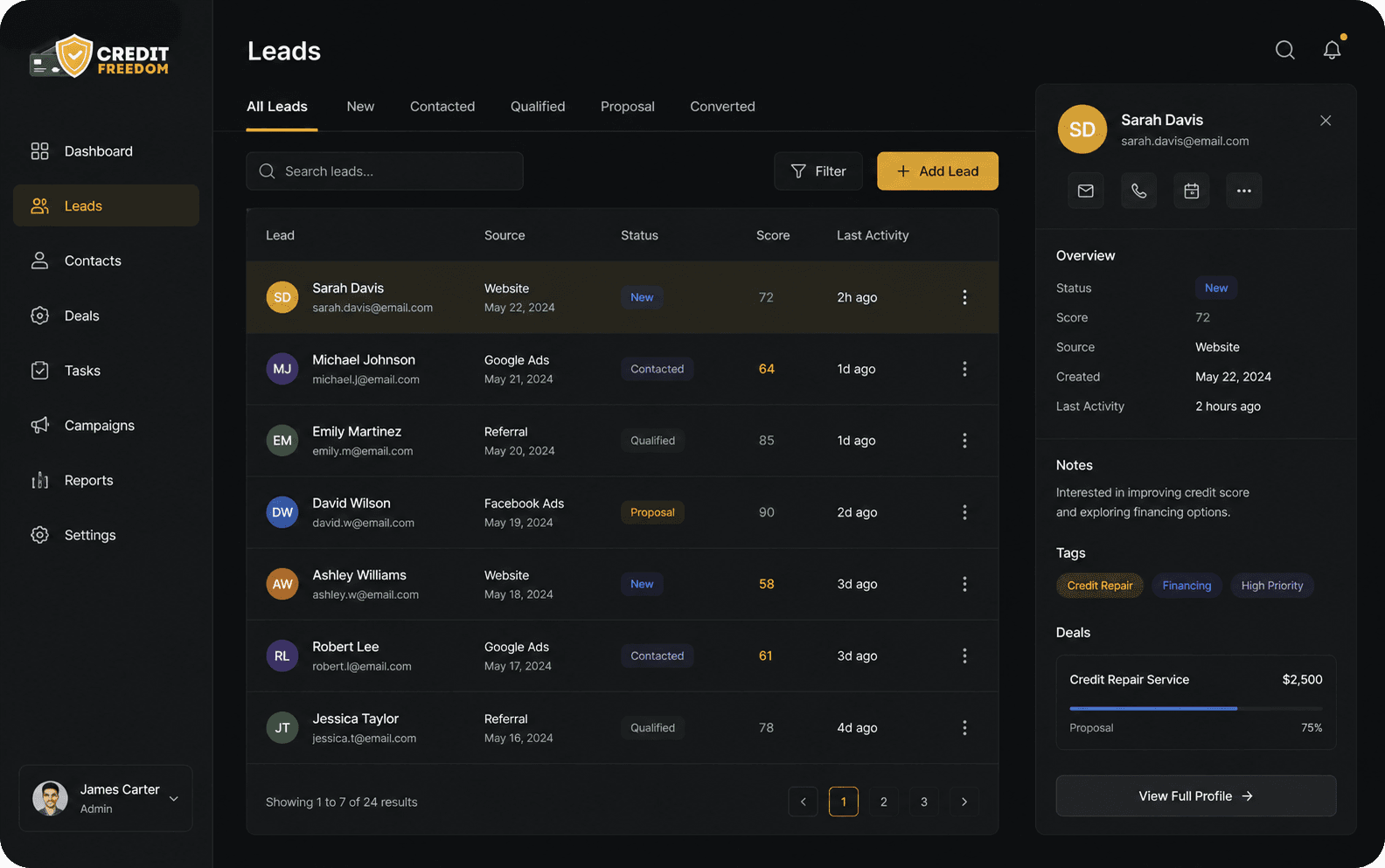This screenshot has height=868, width=1385.
Task: Open row menu for Ashley Williams
Action: (964, 584)
